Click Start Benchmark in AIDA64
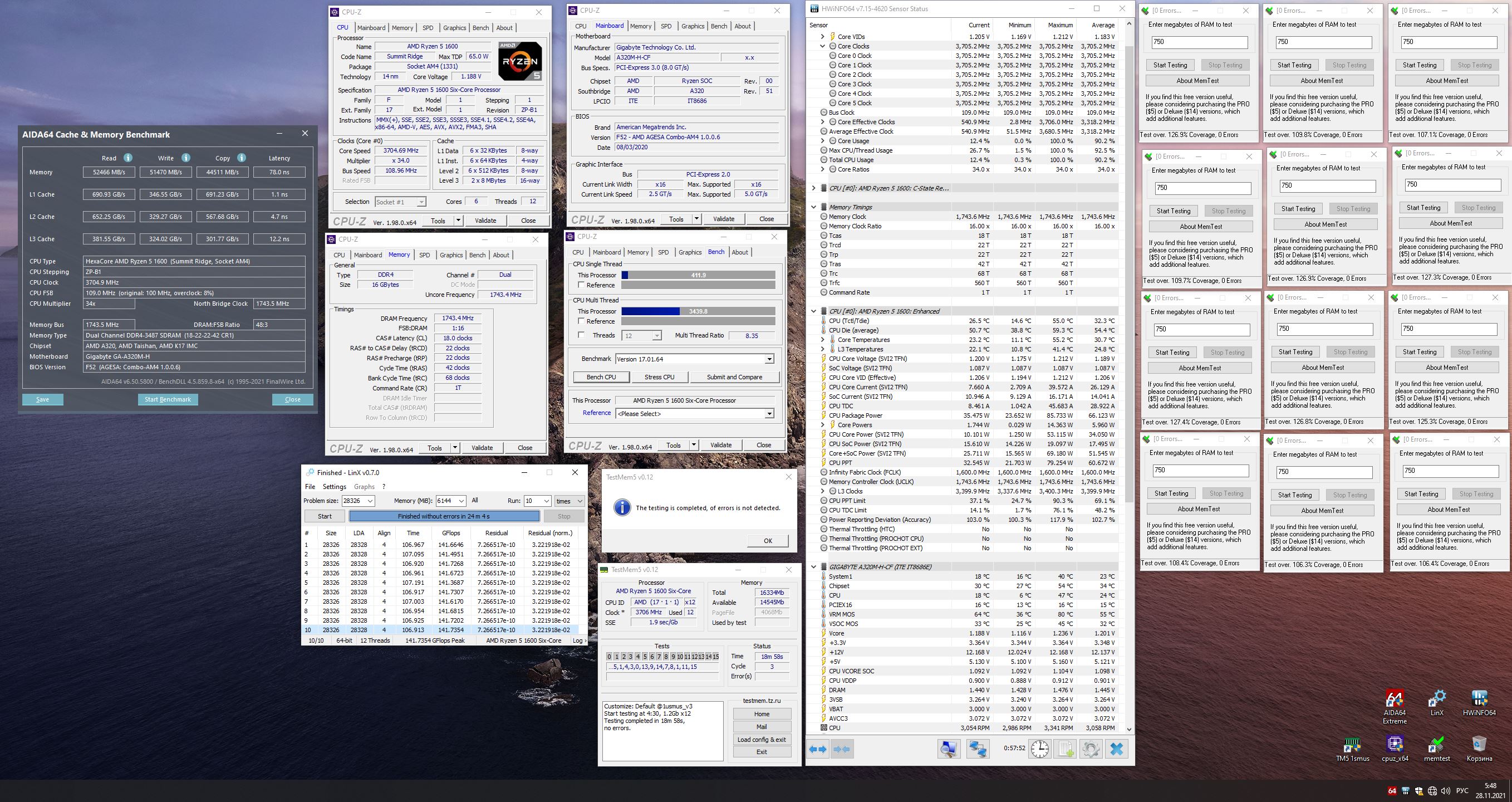 coord(167,400)
